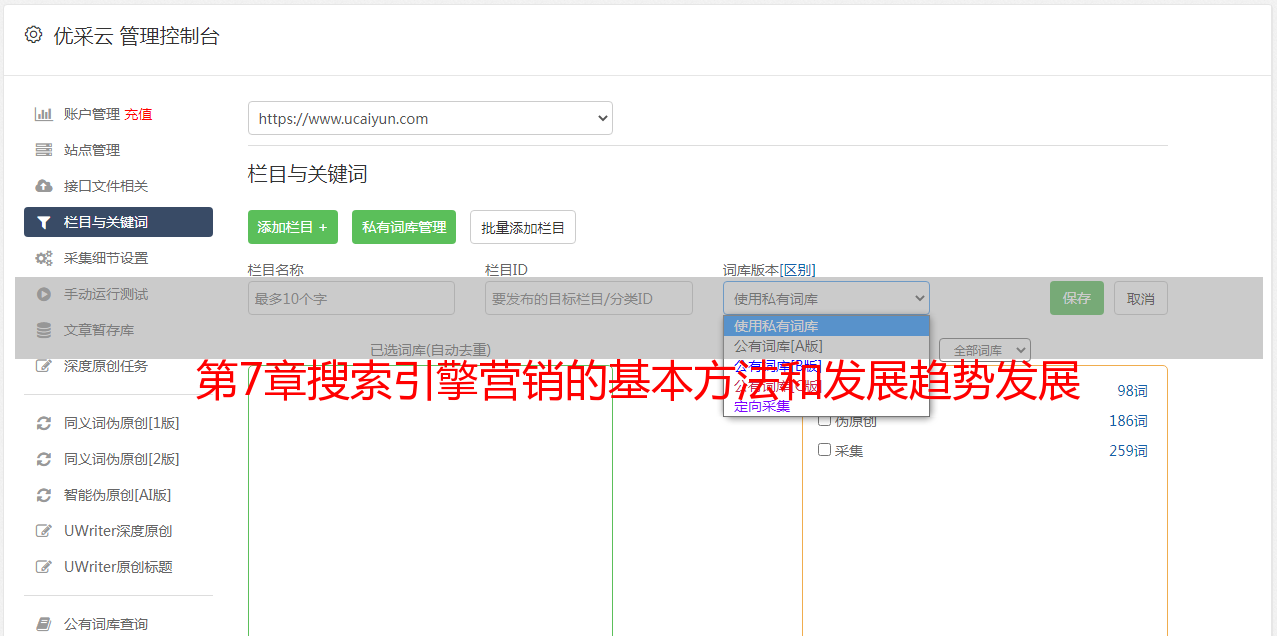Open UWriter深度原创 in the sidebar
The height and width of the screenshot is (636, 1277).
118,531
